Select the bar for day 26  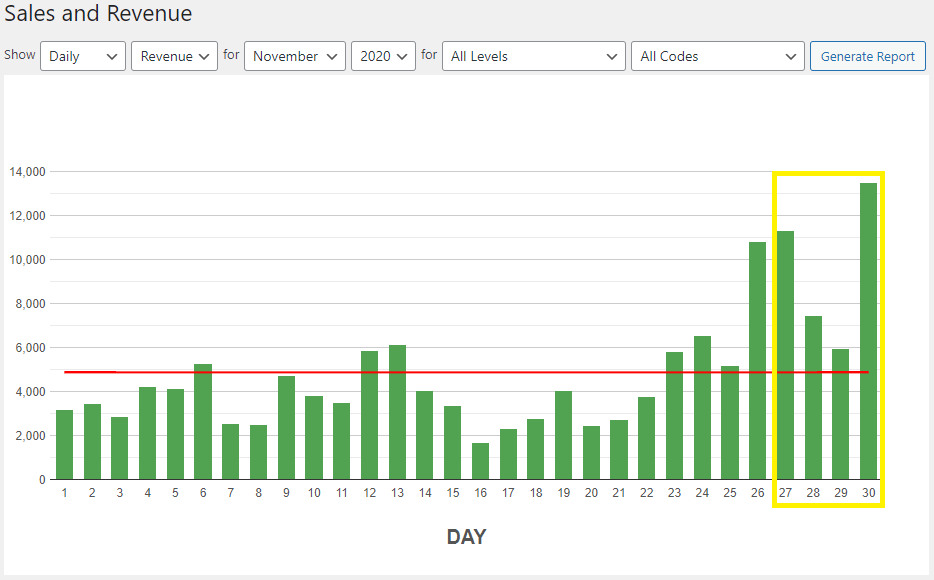757,360
